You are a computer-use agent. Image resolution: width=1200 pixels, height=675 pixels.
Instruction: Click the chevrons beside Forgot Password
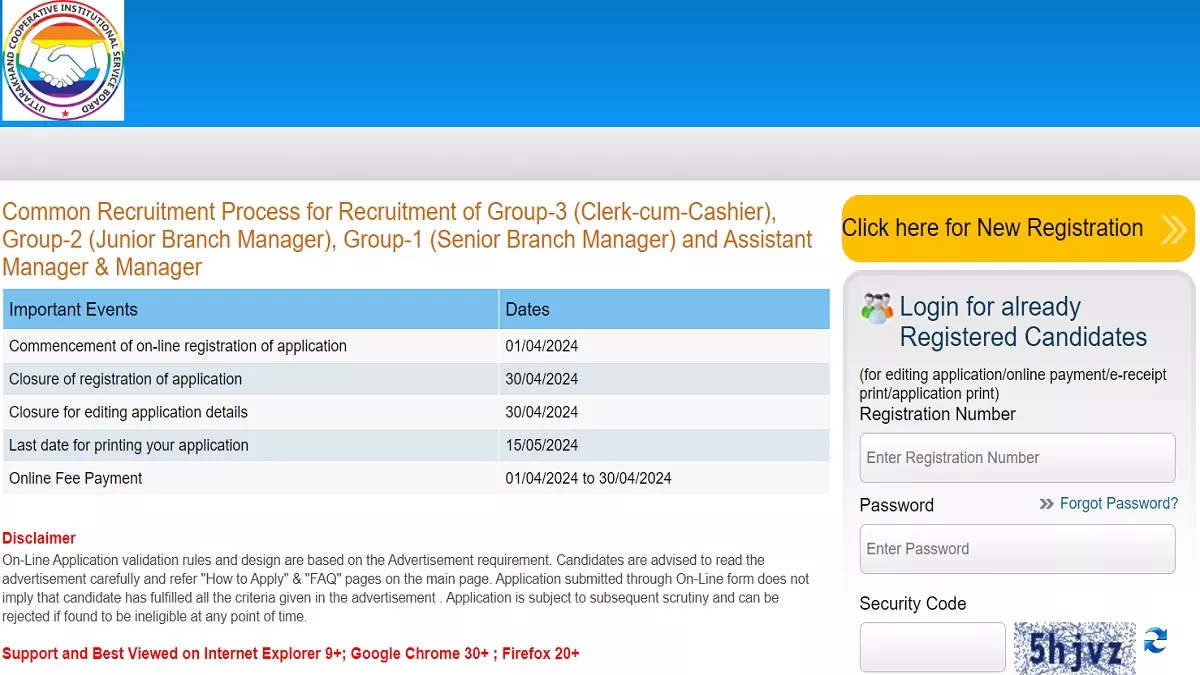tap(1046, 504)
